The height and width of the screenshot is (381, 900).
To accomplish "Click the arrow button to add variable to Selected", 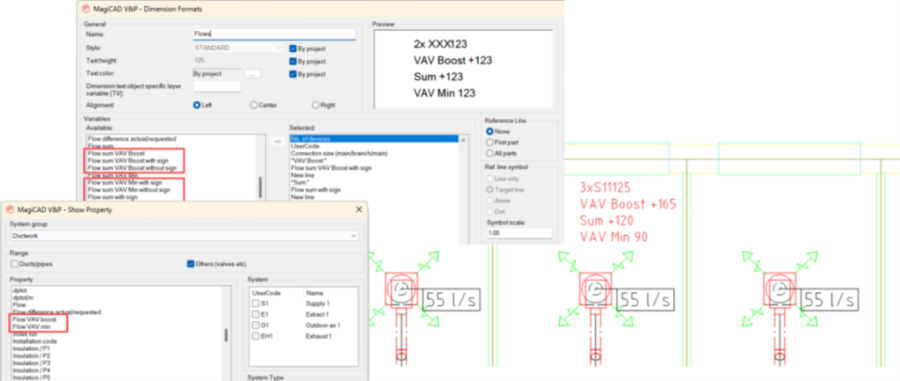I will 277,142.
